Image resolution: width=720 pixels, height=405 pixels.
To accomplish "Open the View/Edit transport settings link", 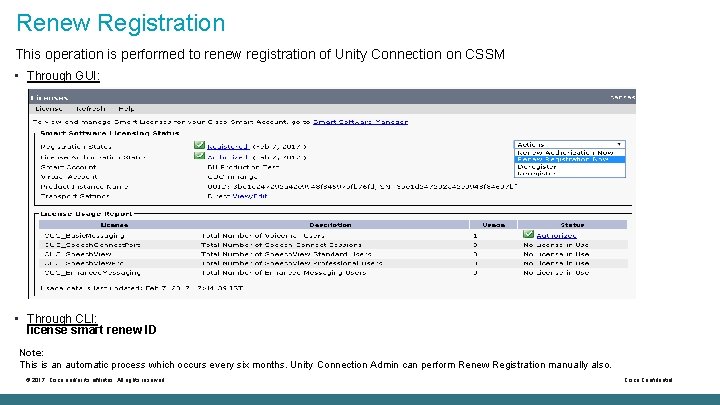I will coord(250,196).
